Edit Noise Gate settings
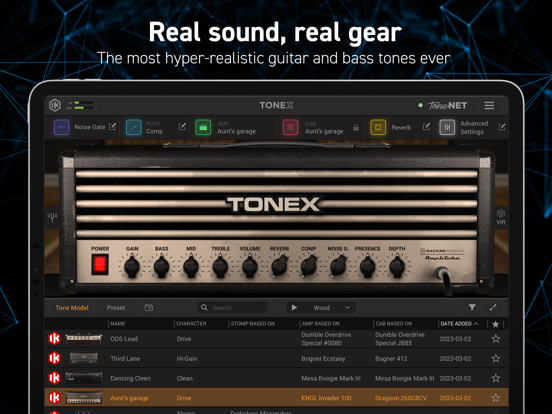The width and height of the screenshot is (552, 414). click(x=113, y=126)
